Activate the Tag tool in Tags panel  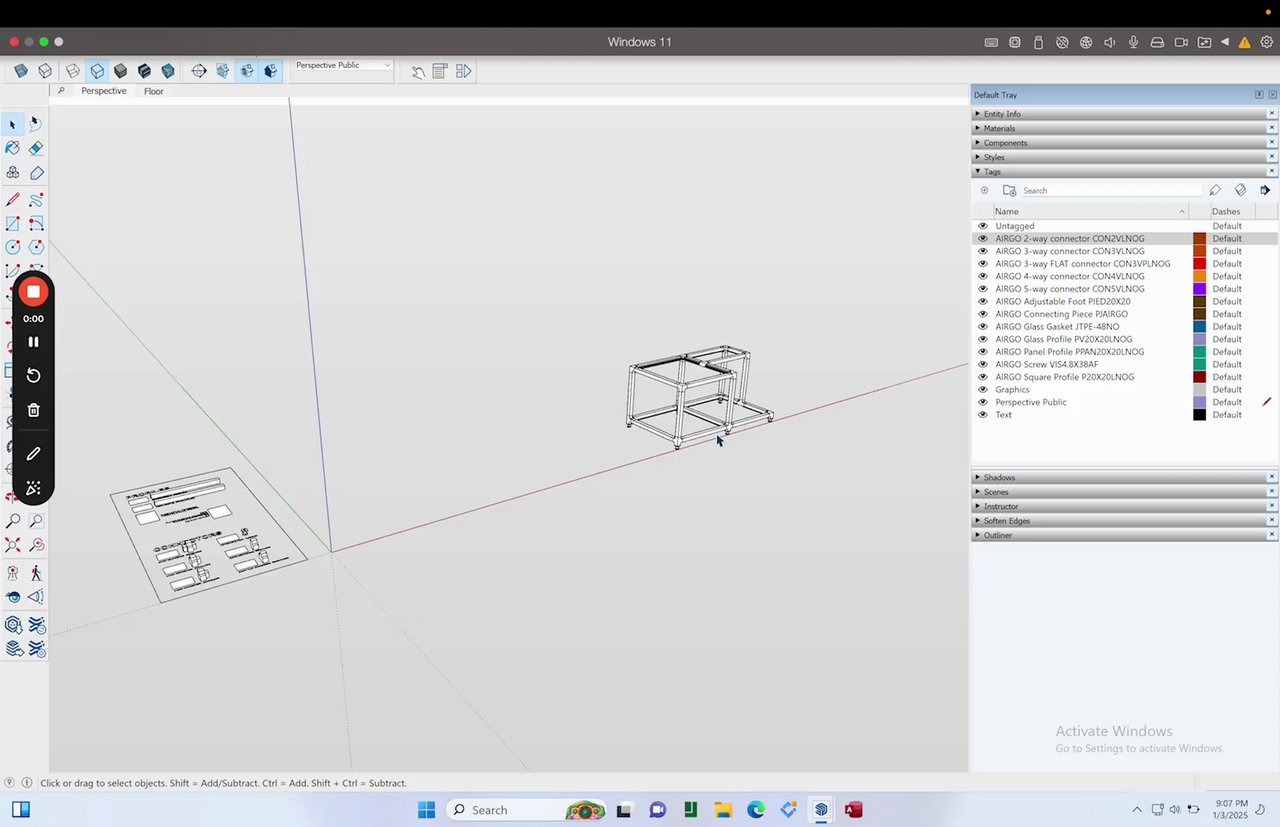pyautogui.click(x=1215, y=190)
